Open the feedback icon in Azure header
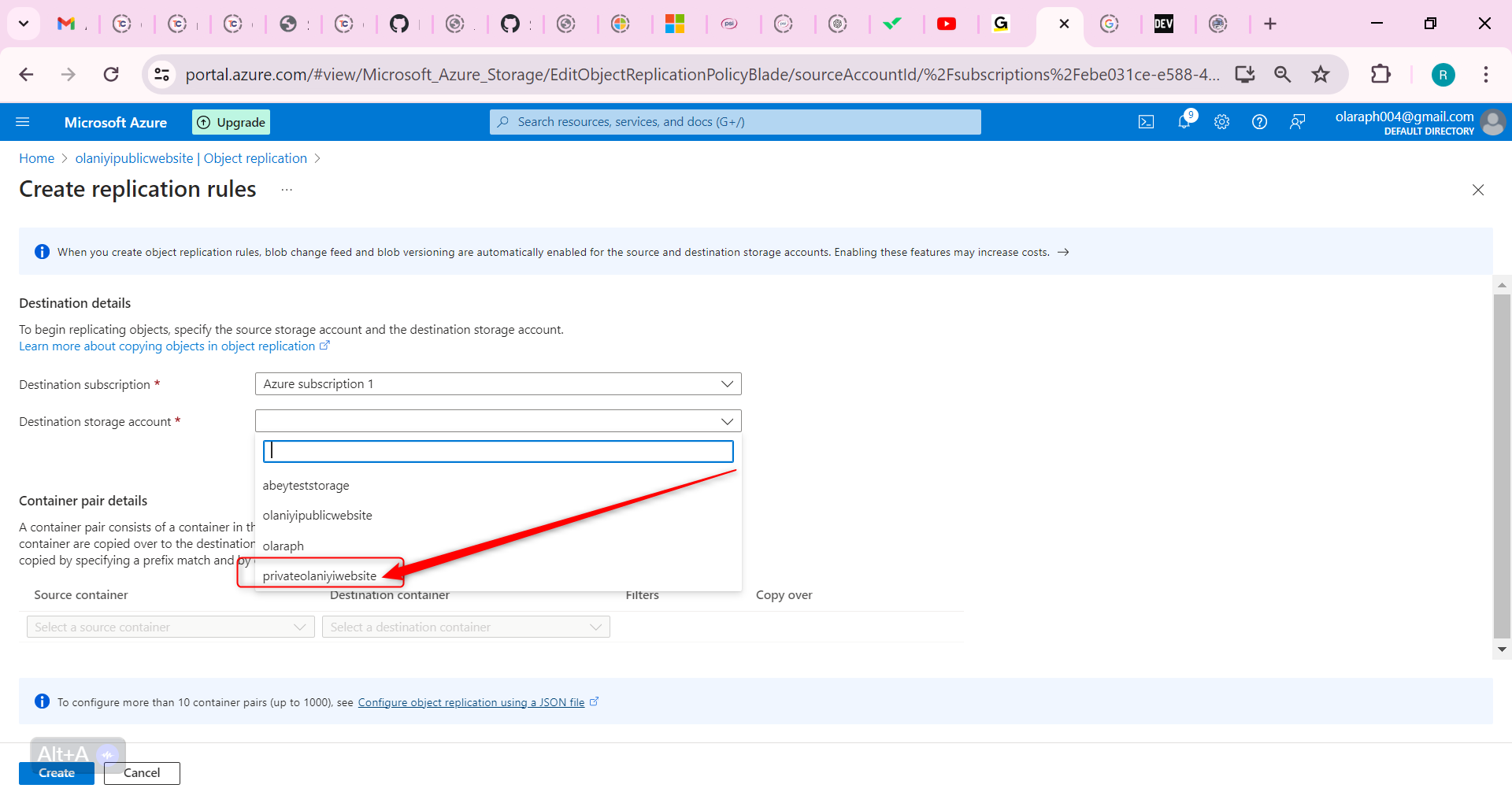Viewport: 1512px width, 803px height. point(1298,122)
